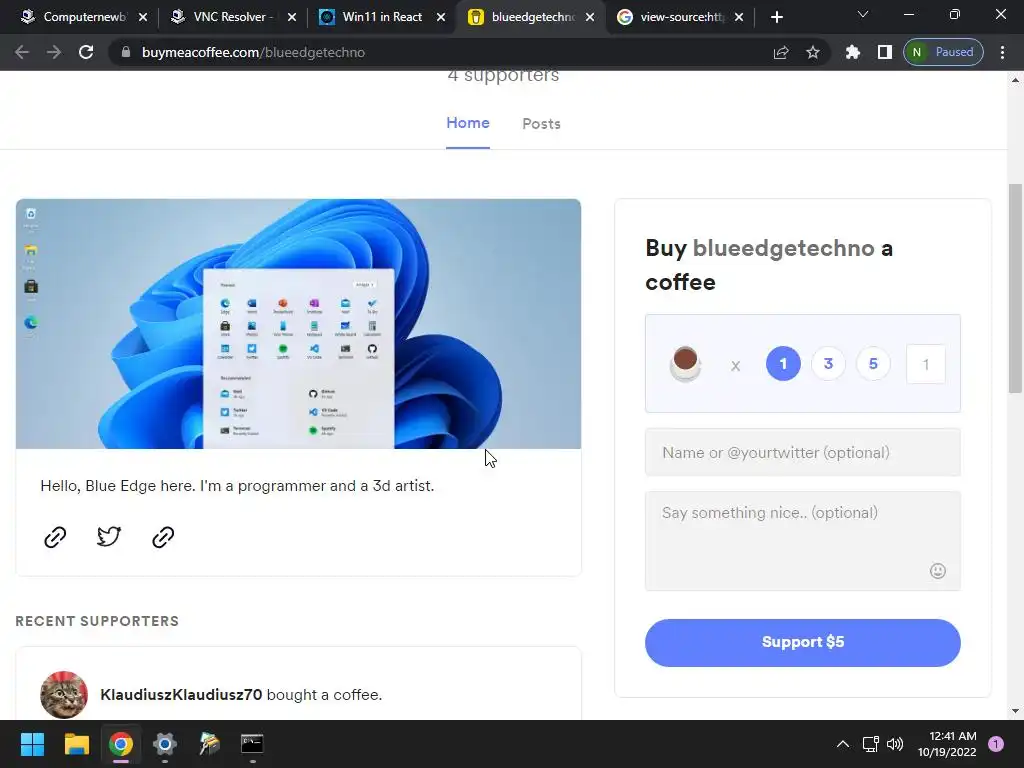Close the Computernewb tab

143,17
